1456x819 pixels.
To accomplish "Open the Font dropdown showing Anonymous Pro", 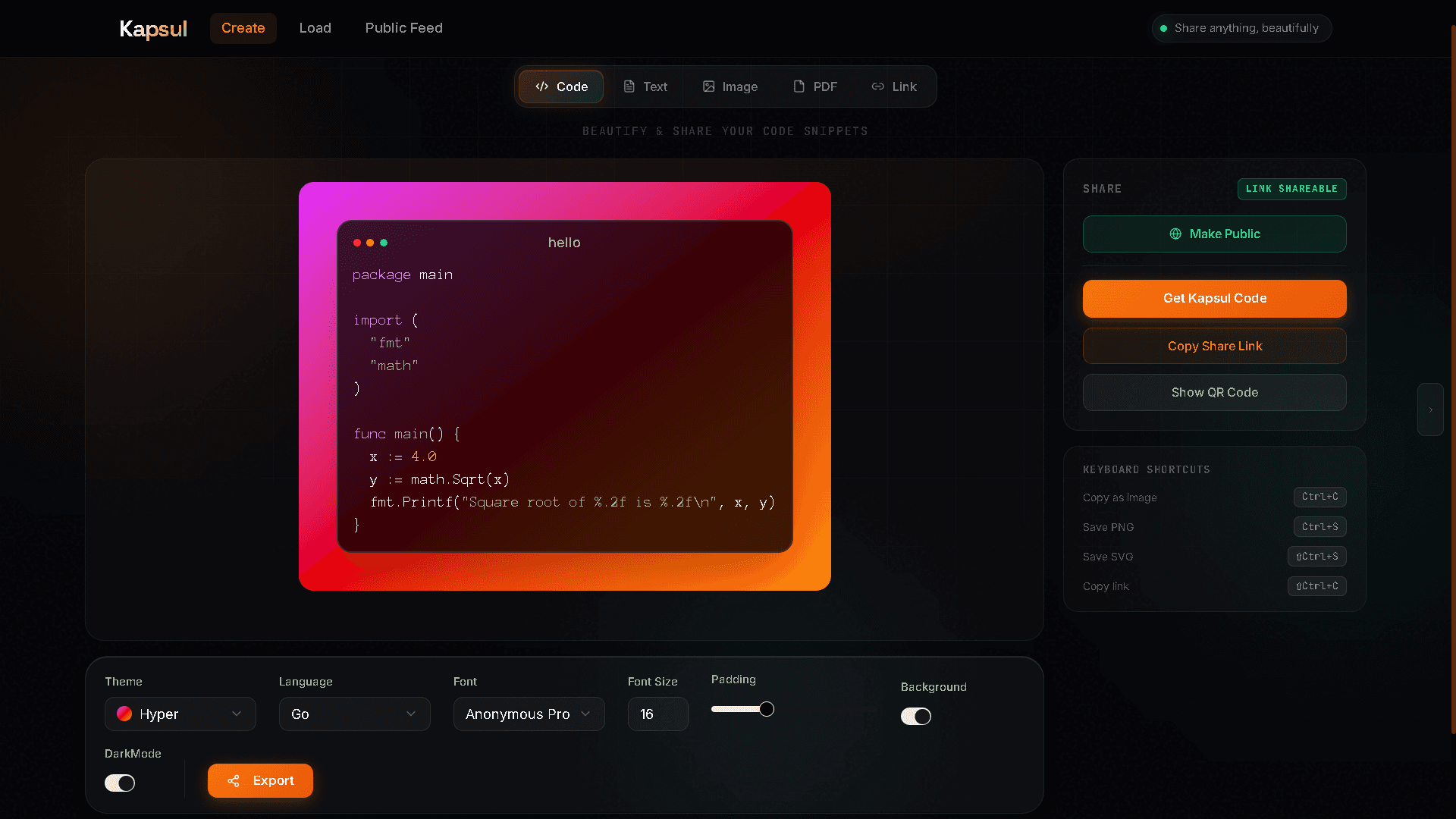I will (529, 714).
